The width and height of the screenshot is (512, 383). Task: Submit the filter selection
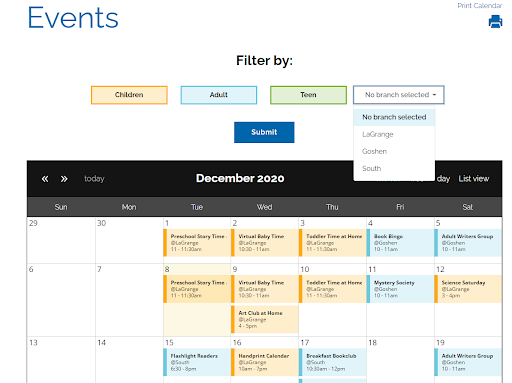264,132
